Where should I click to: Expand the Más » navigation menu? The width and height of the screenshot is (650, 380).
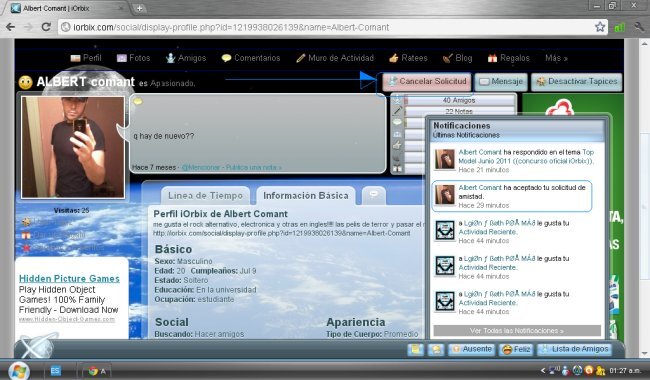click(x=556, y=58)
